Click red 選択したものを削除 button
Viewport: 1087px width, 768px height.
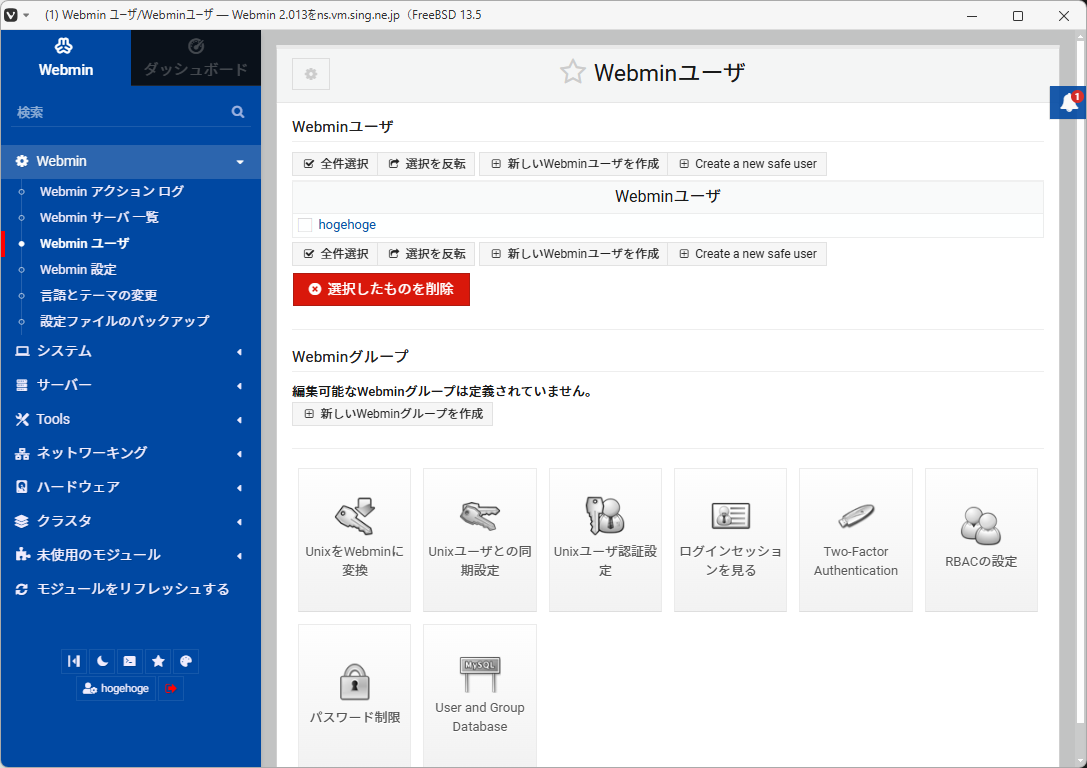pyautogui.click(x=381, y=289)
